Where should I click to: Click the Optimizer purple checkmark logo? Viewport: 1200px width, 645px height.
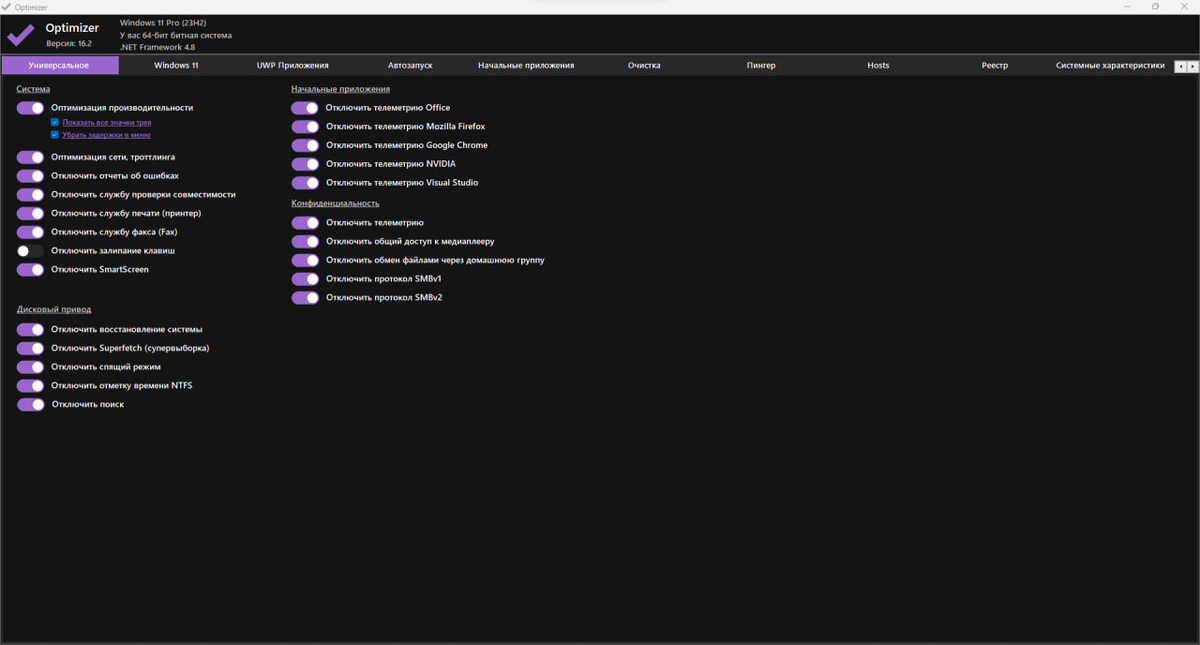coord(20,35)
